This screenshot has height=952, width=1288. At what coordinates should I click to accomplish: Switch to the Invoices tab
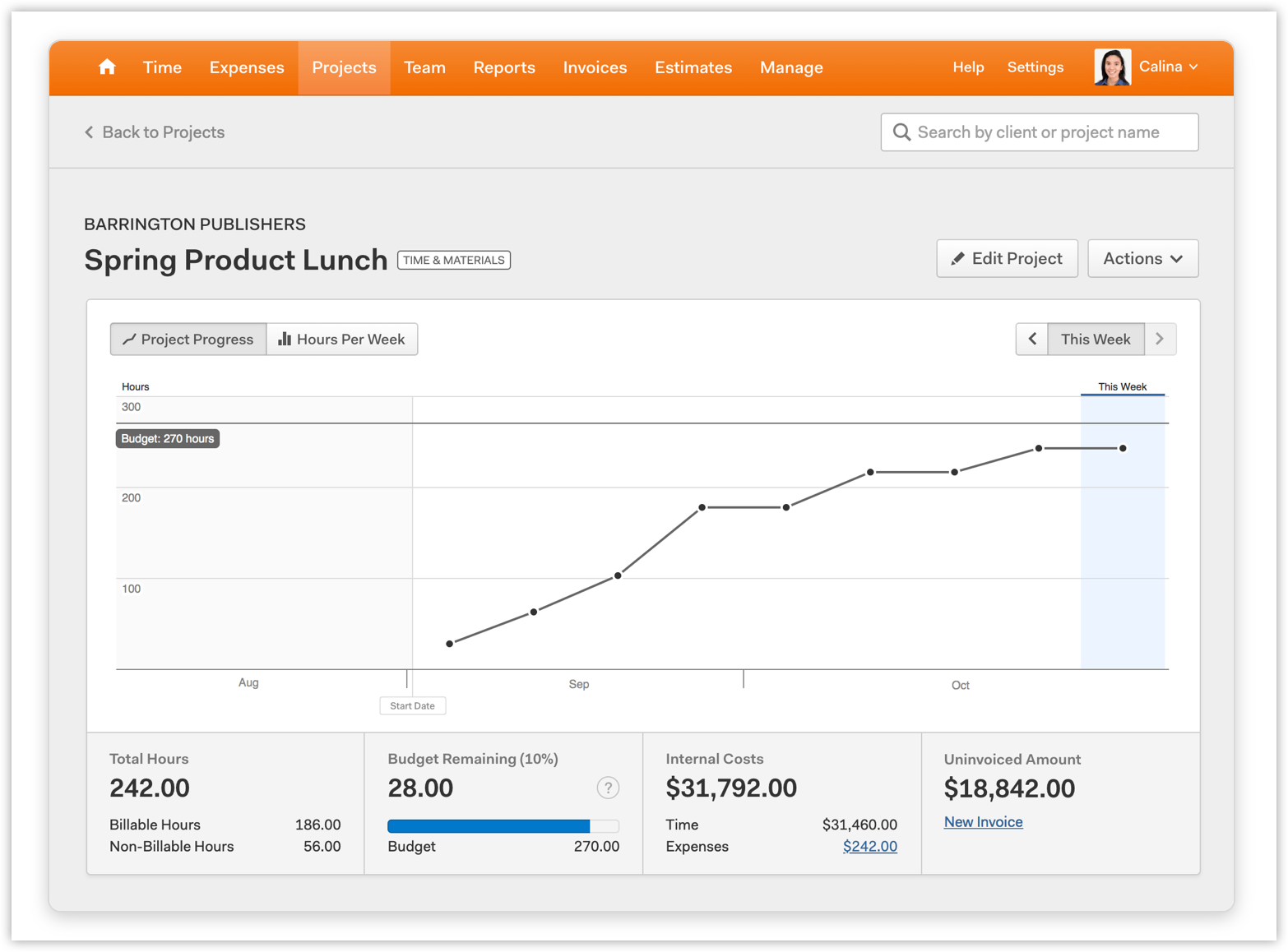(595, 67)
